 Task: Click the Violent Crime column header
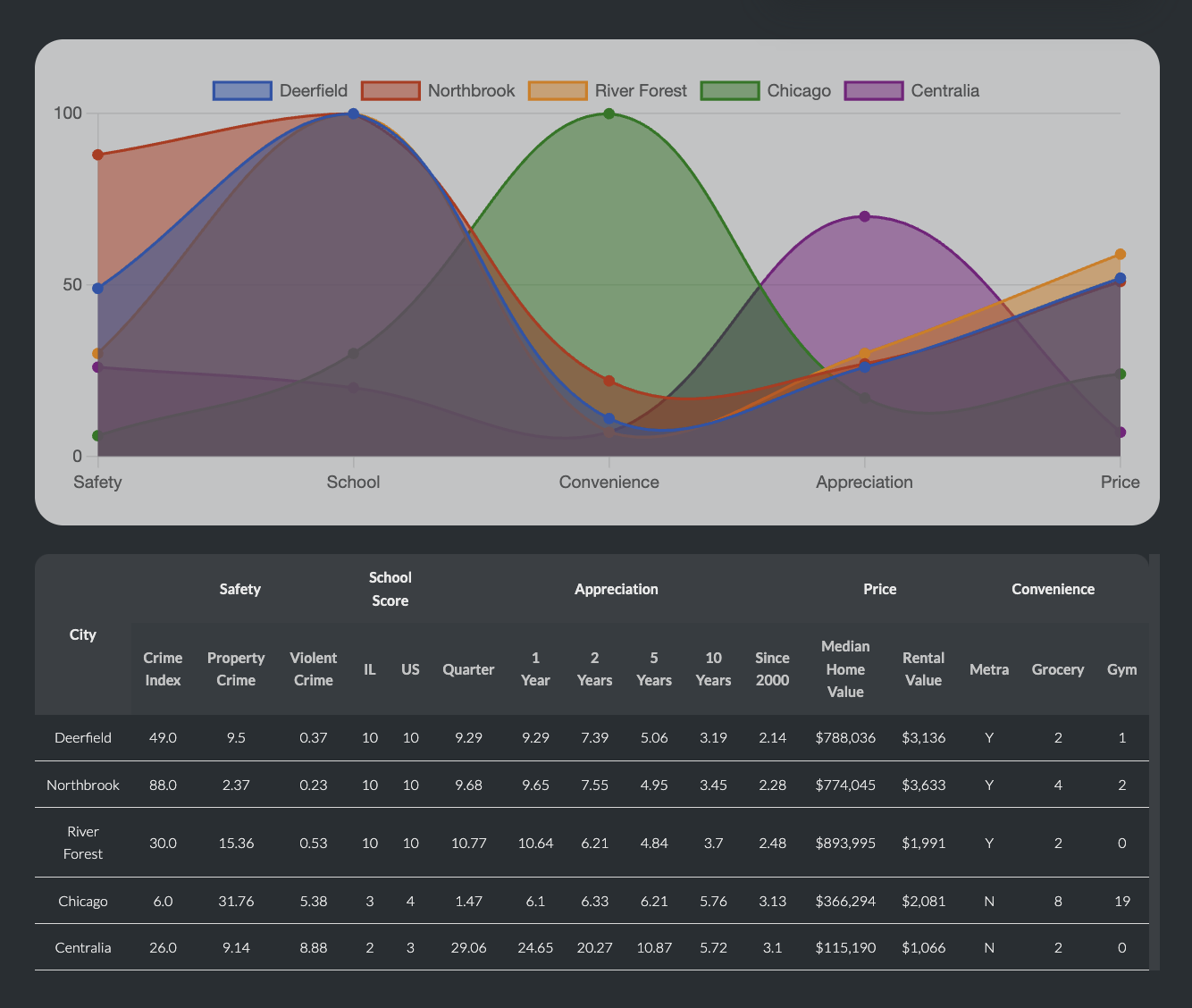[314, 669]
